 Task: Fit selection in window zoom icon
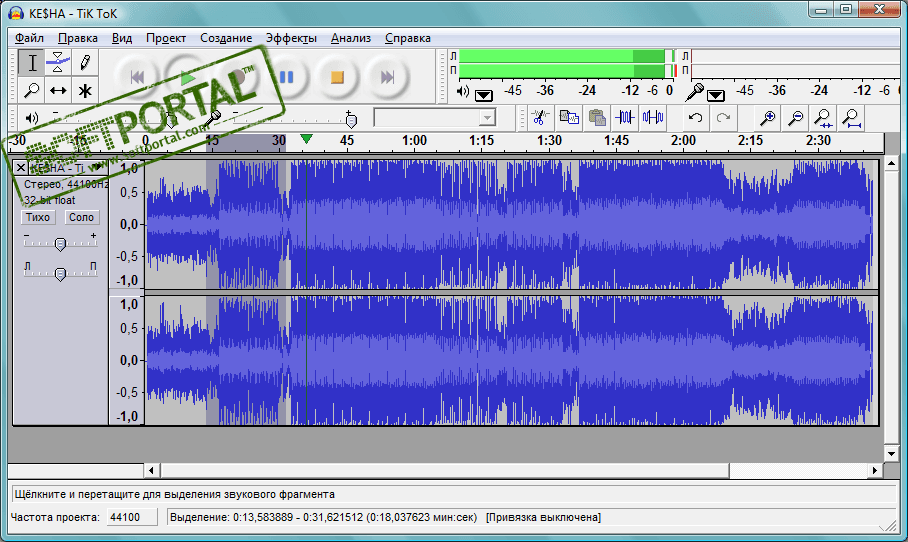(x=823, y=118)
